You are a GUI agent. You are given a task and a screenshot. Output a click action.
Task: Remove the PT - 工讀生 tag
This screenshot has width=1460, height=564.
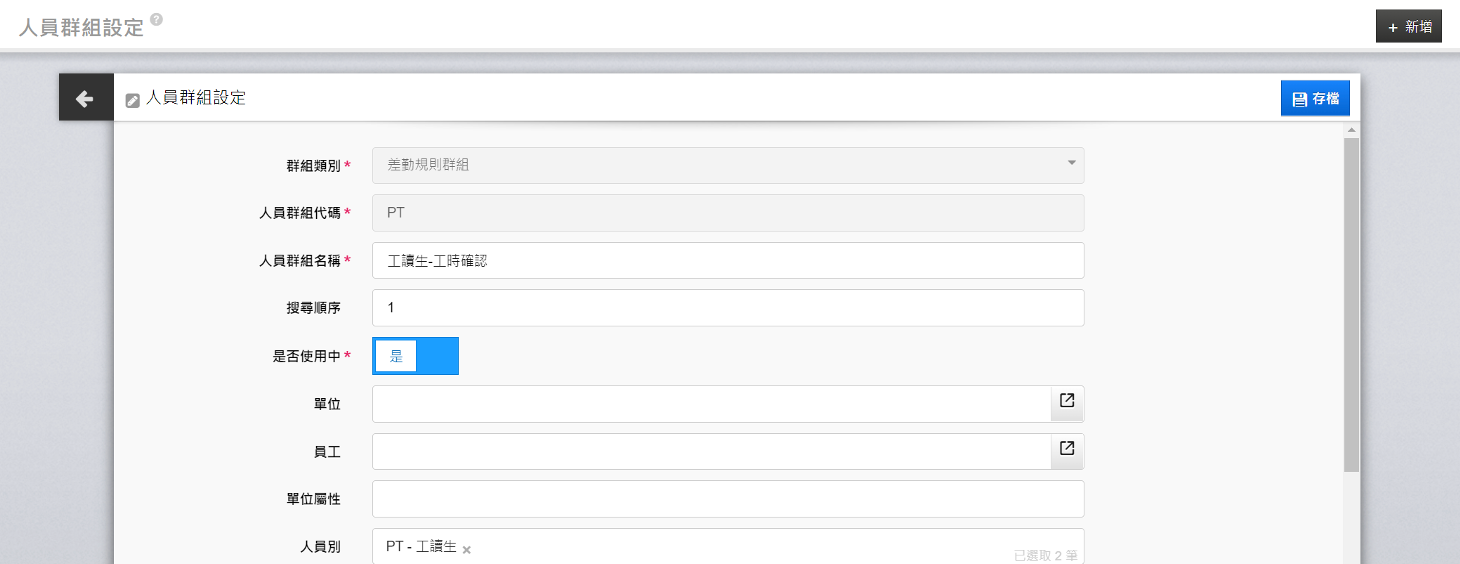click(466, 549)
